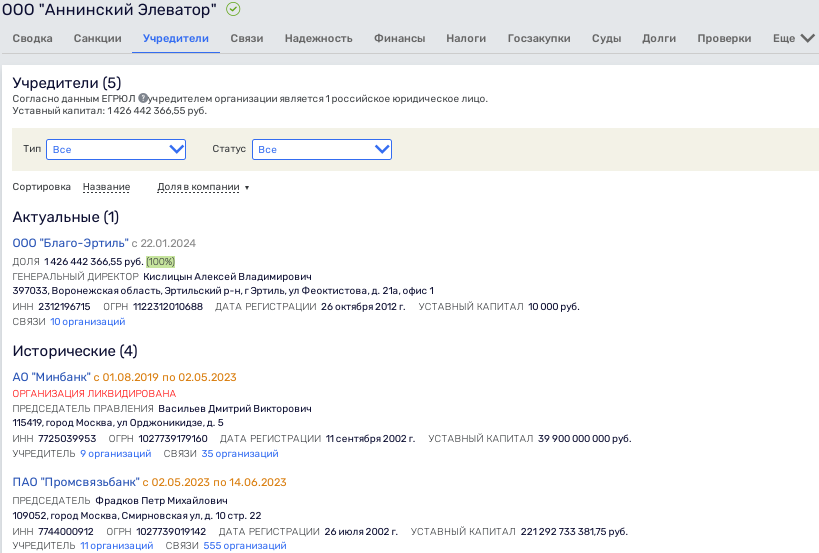
Task: Click chairman name Фрадков Петр Михайлович
Action: click(161, 501)
